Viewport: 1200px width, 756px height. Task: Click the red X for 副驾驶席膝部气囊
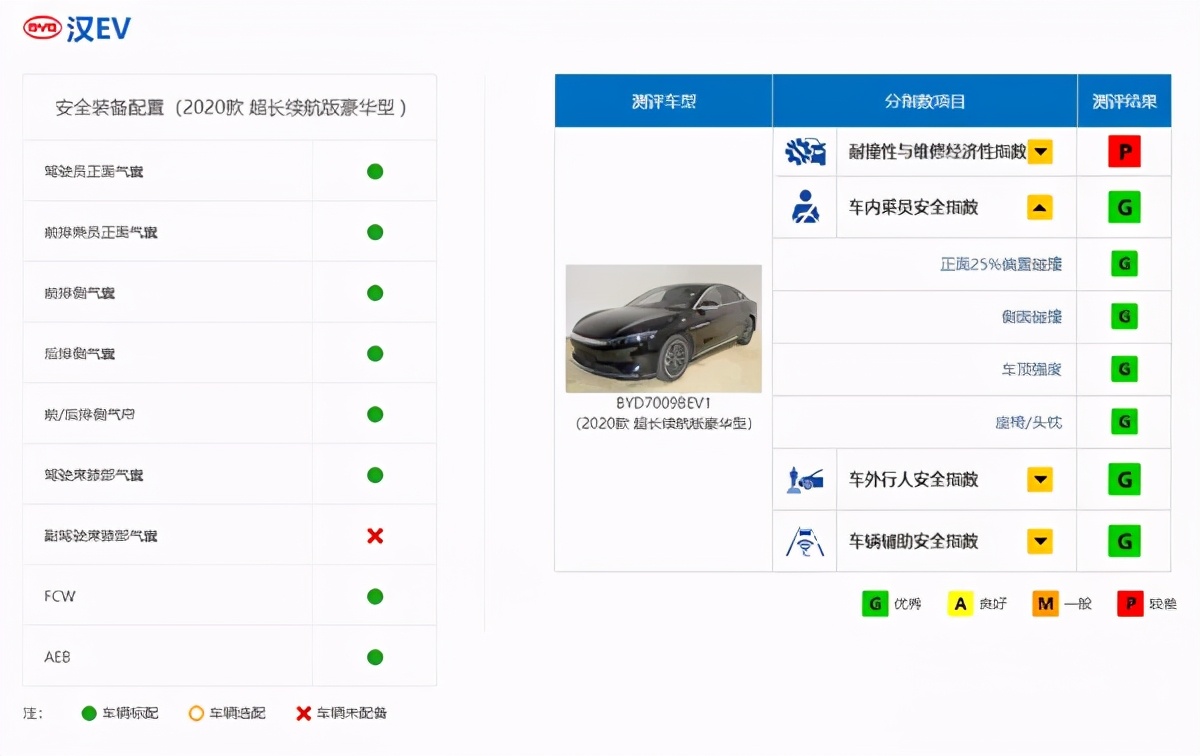374,536
